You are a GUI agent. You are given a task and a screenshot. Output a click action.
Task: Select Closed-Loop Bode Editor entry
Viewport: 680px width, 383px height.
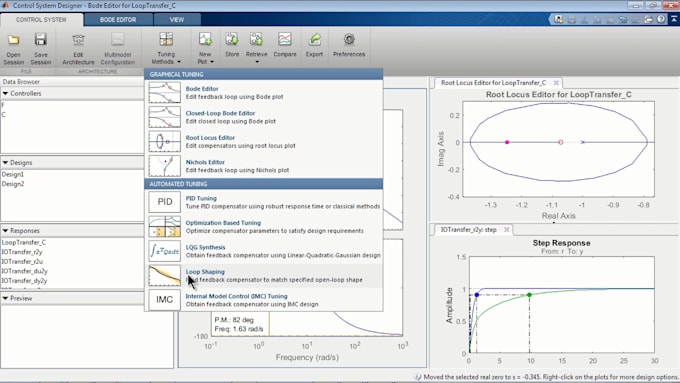pyautogui.click(x=264, y=117)
